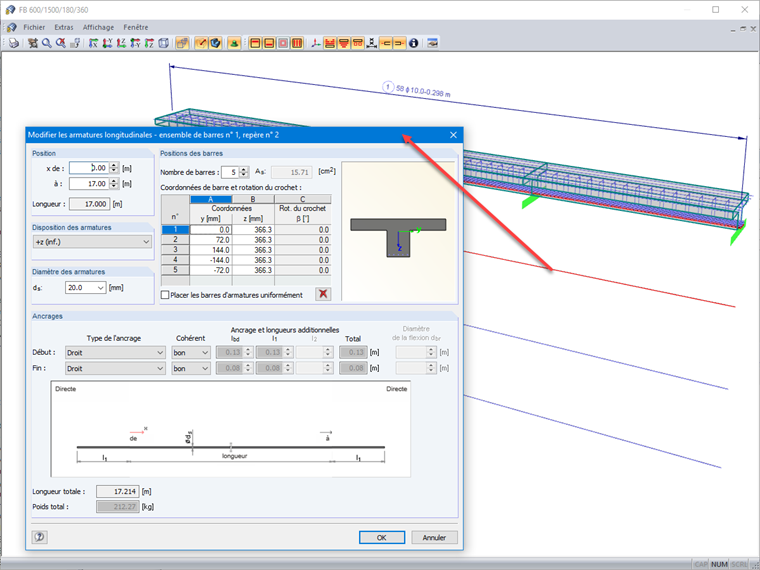Click the Nombre de barres field

coord(231,172)
